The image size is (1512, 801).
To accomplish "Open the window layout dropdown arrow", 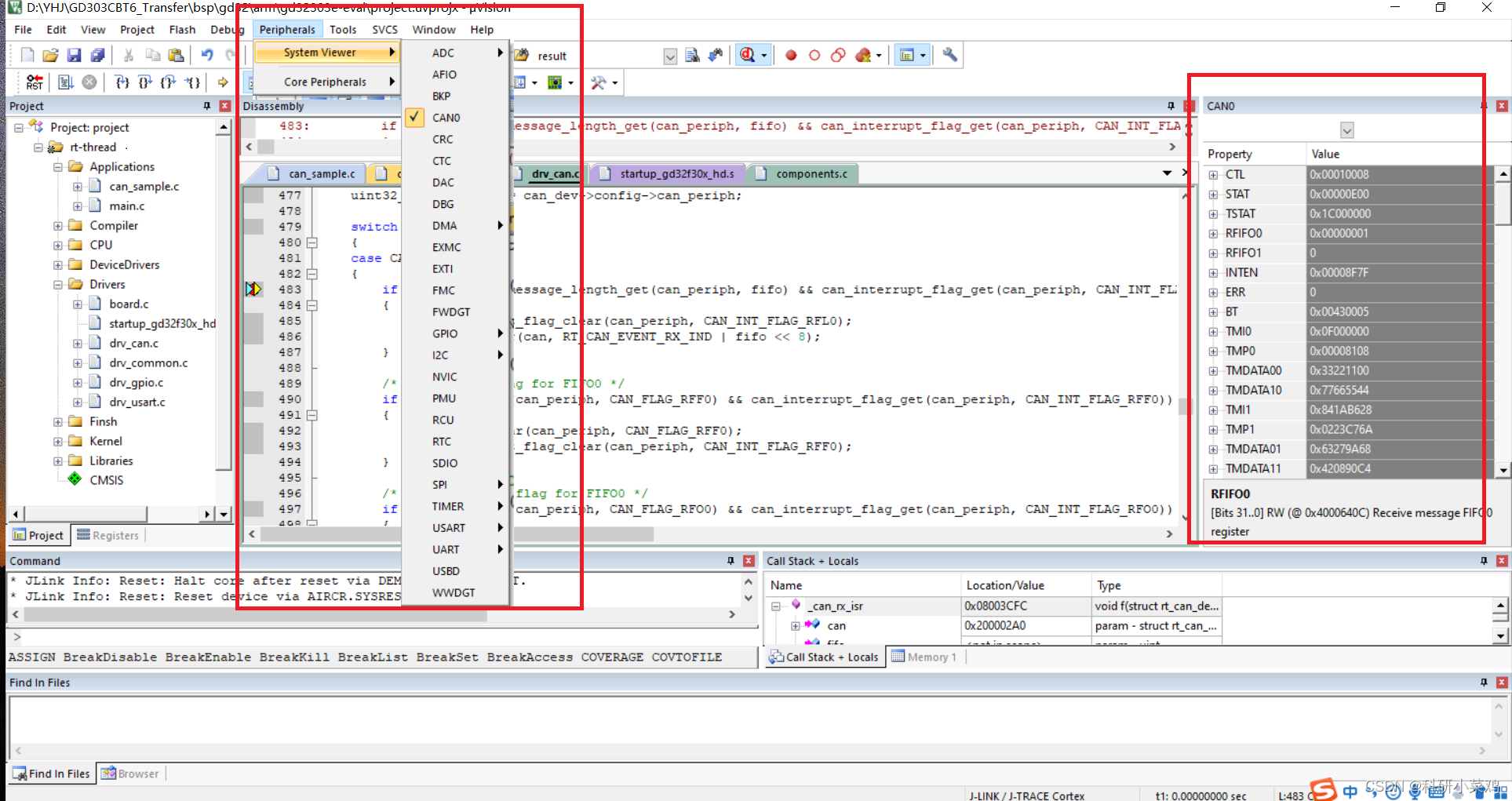I will click(x=923, y=55).
